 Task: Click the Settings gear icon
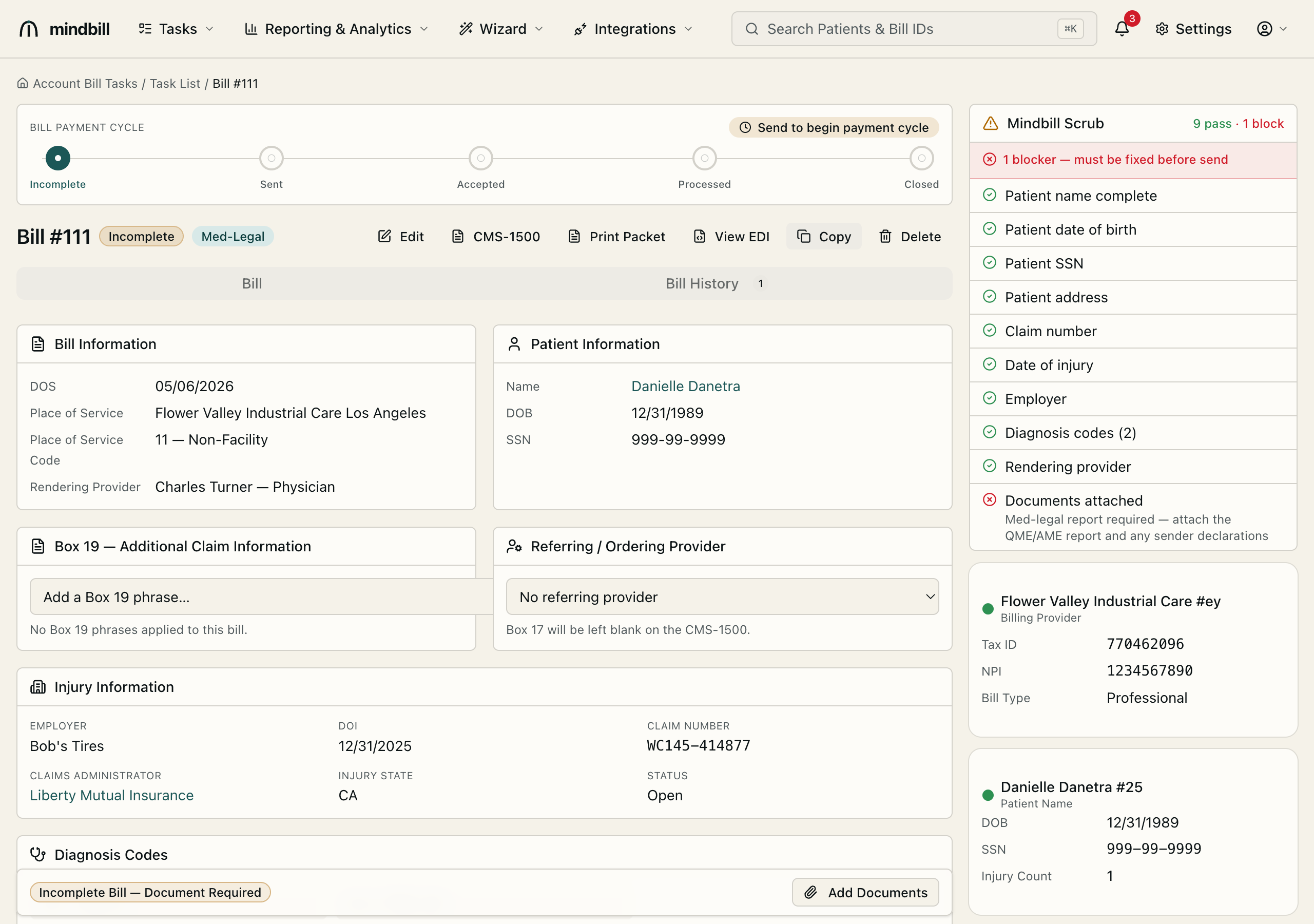(x=1162, y=29)
